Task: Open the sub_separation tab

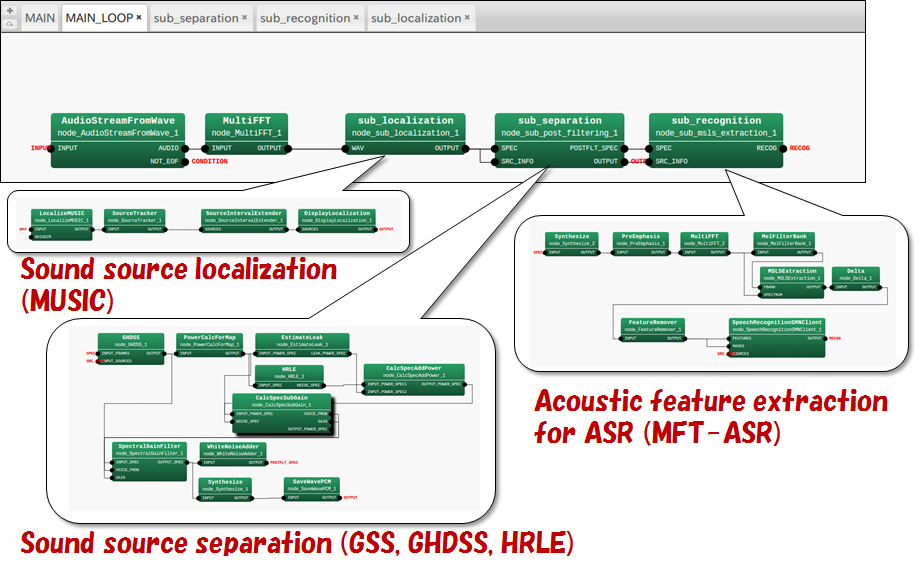Action: point(196,18)
